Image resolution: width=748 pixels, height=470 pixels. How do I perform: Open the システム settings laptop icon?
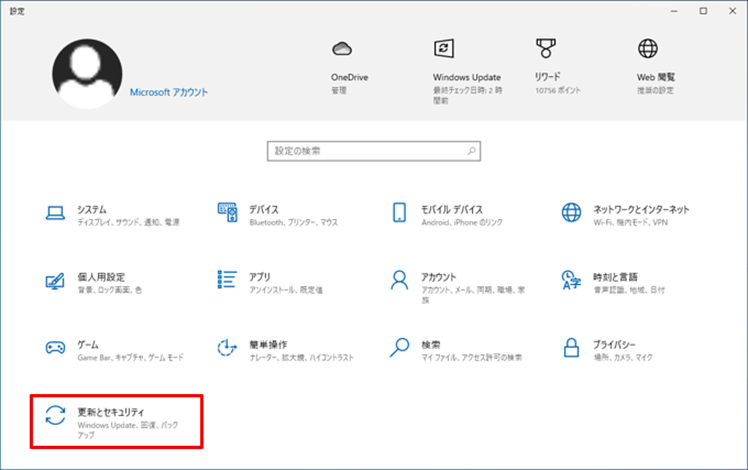coord(55,213)
